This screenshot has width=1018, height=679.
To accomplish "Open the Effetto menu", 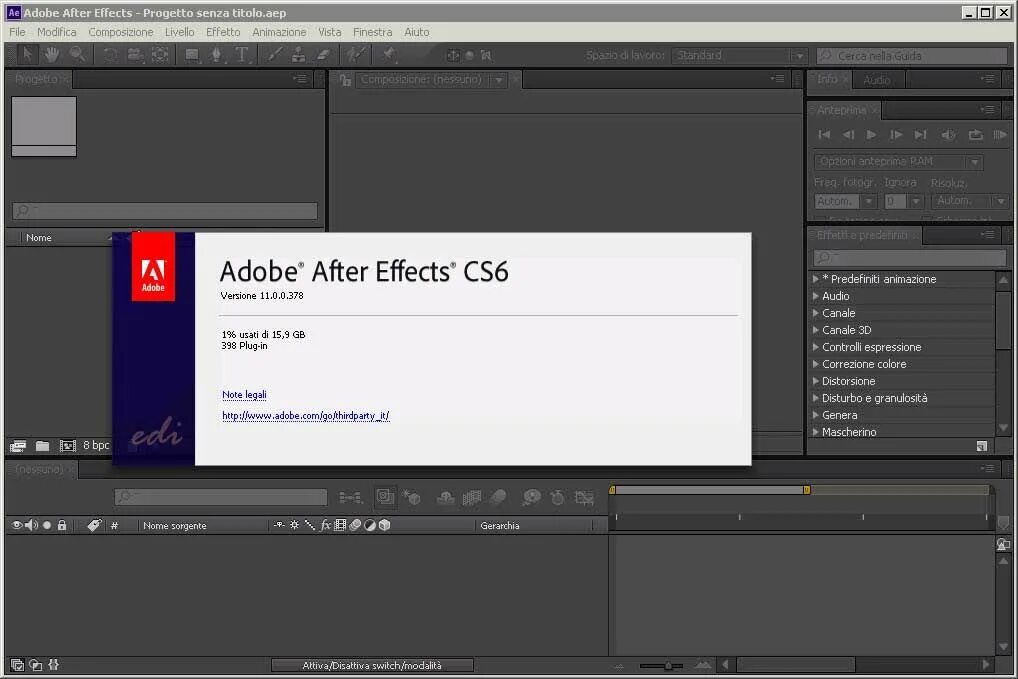I will pos(223,32).
